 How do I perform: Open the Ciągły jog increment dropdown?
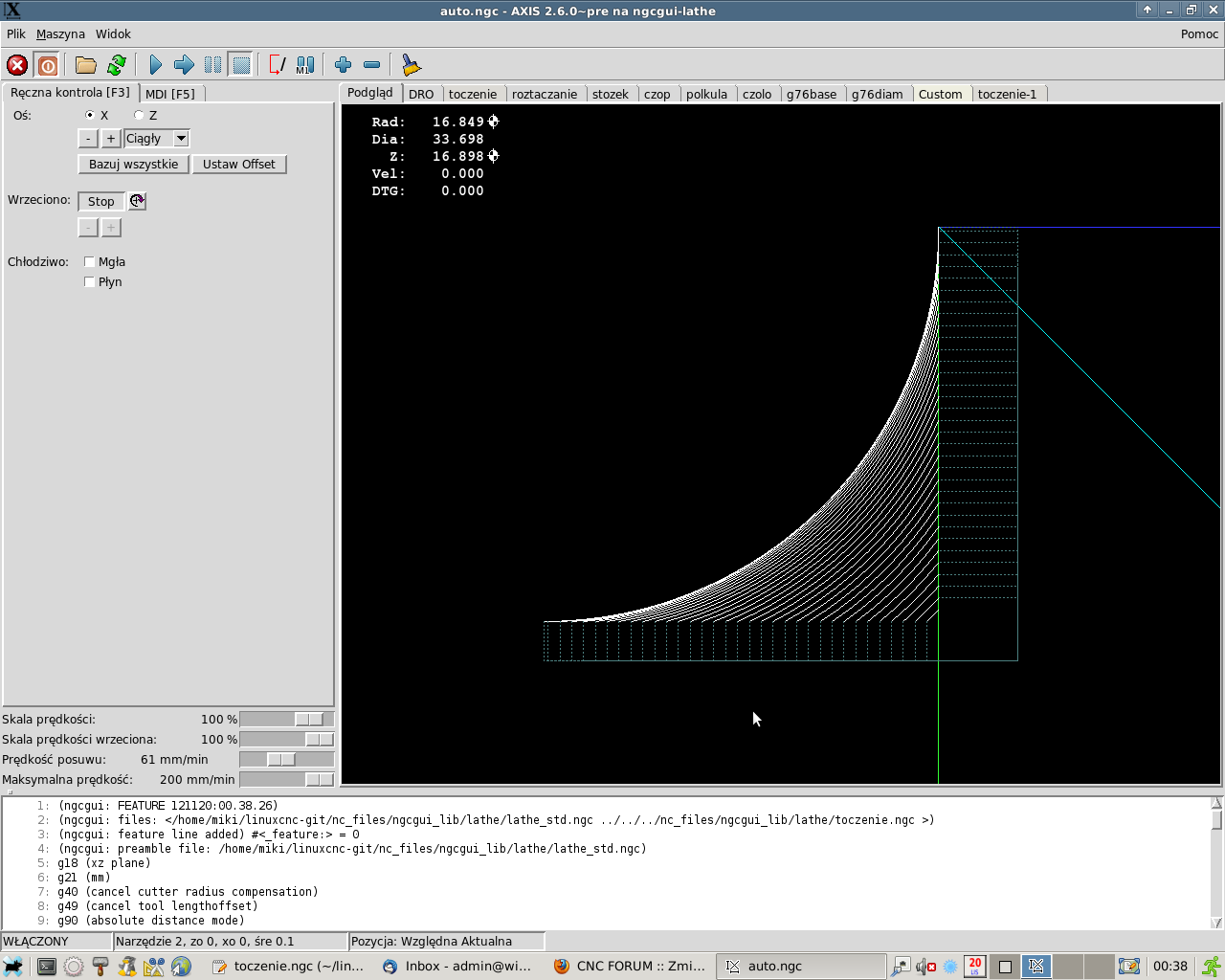[181, 139]
